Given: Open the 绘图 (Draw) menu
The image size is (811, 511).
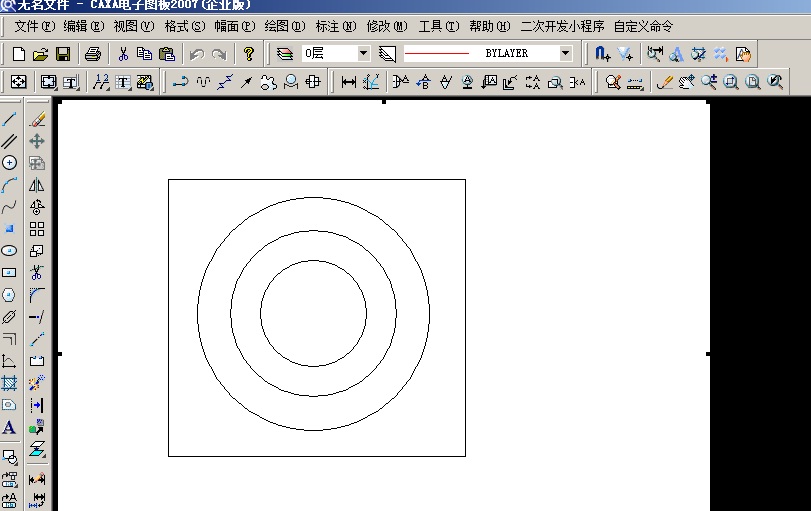Looking at the screenshot, I should (286, 26).
